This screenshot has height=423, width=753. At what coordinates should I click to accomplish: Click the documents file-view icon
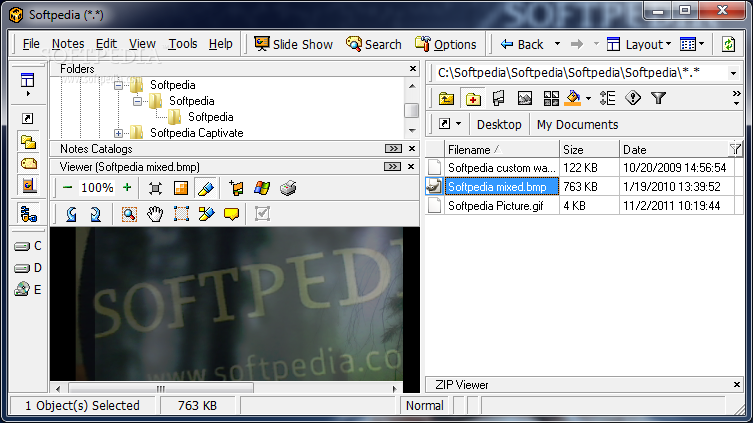[x=498, y=98]
